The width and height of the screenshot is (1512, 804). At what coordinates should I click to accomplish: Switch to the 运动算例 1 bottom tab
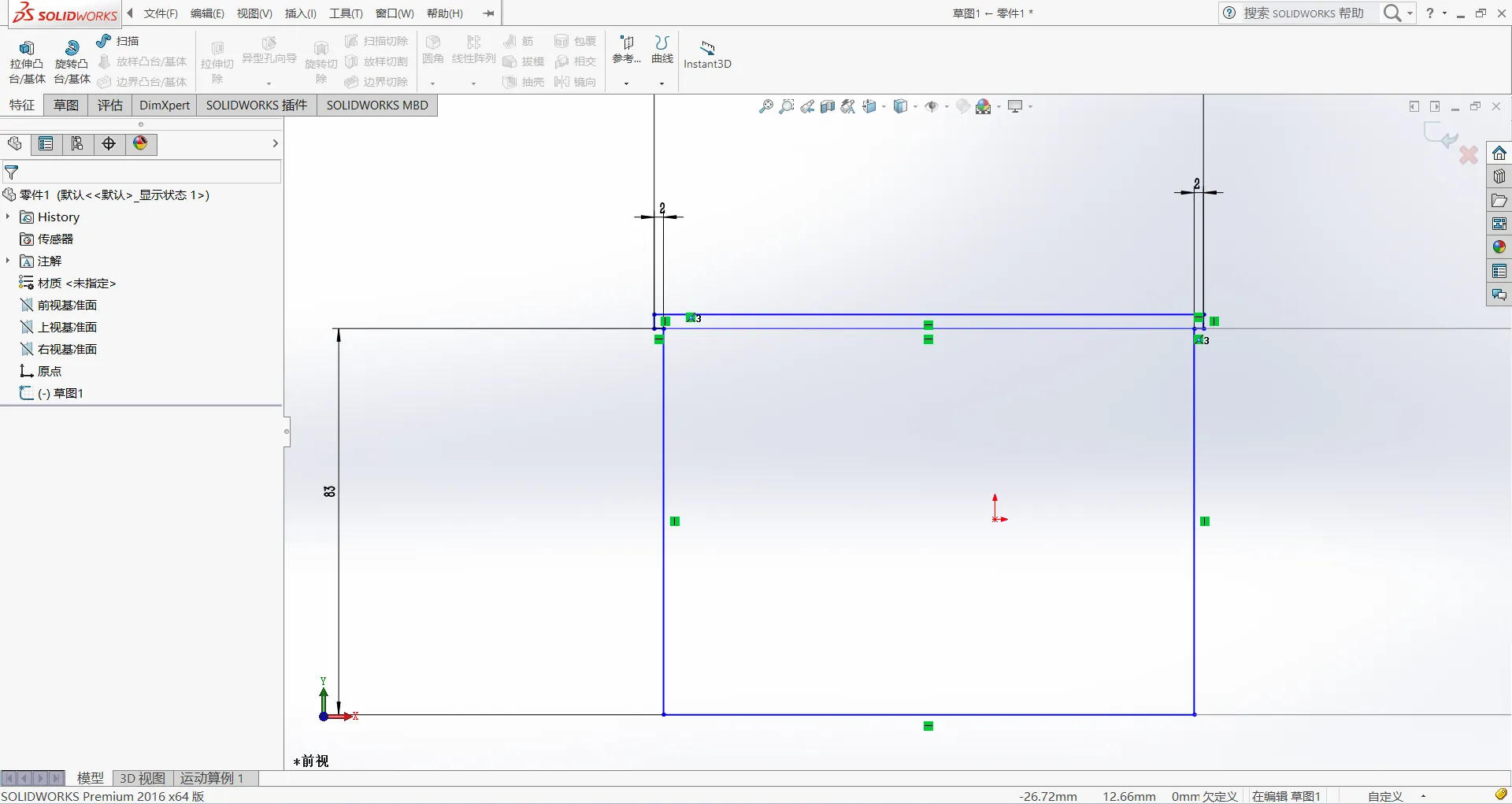click(x=212, y=778)
